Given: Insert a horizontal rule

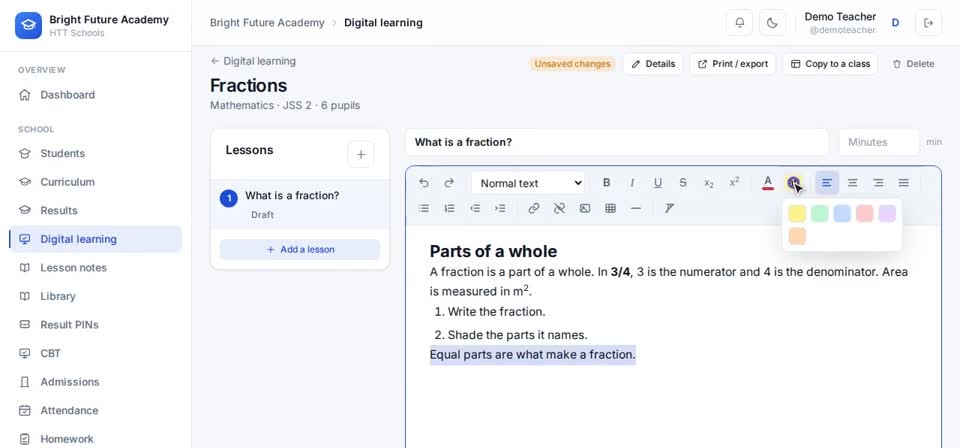Looking at the screenshot, I should tap(636, 208).
